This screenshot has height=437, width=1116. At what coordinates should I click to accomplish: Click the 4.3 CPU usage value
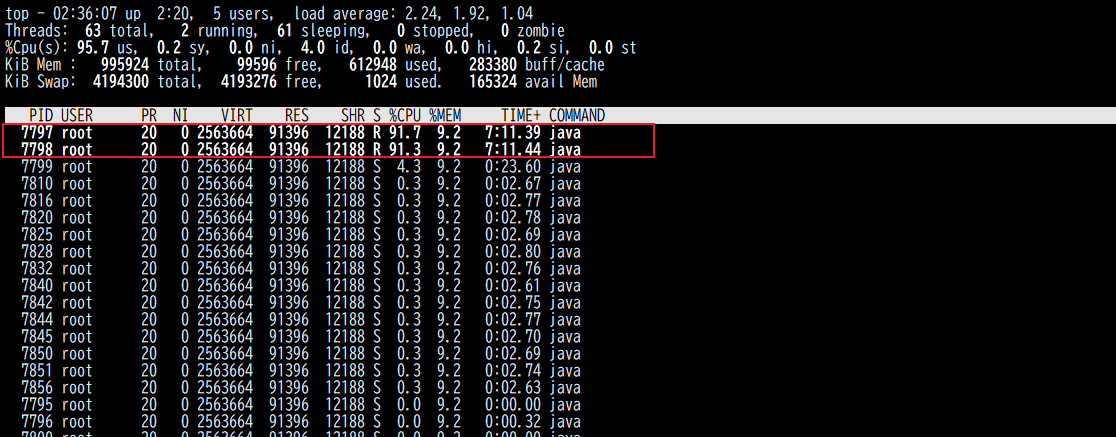[410, 167]
